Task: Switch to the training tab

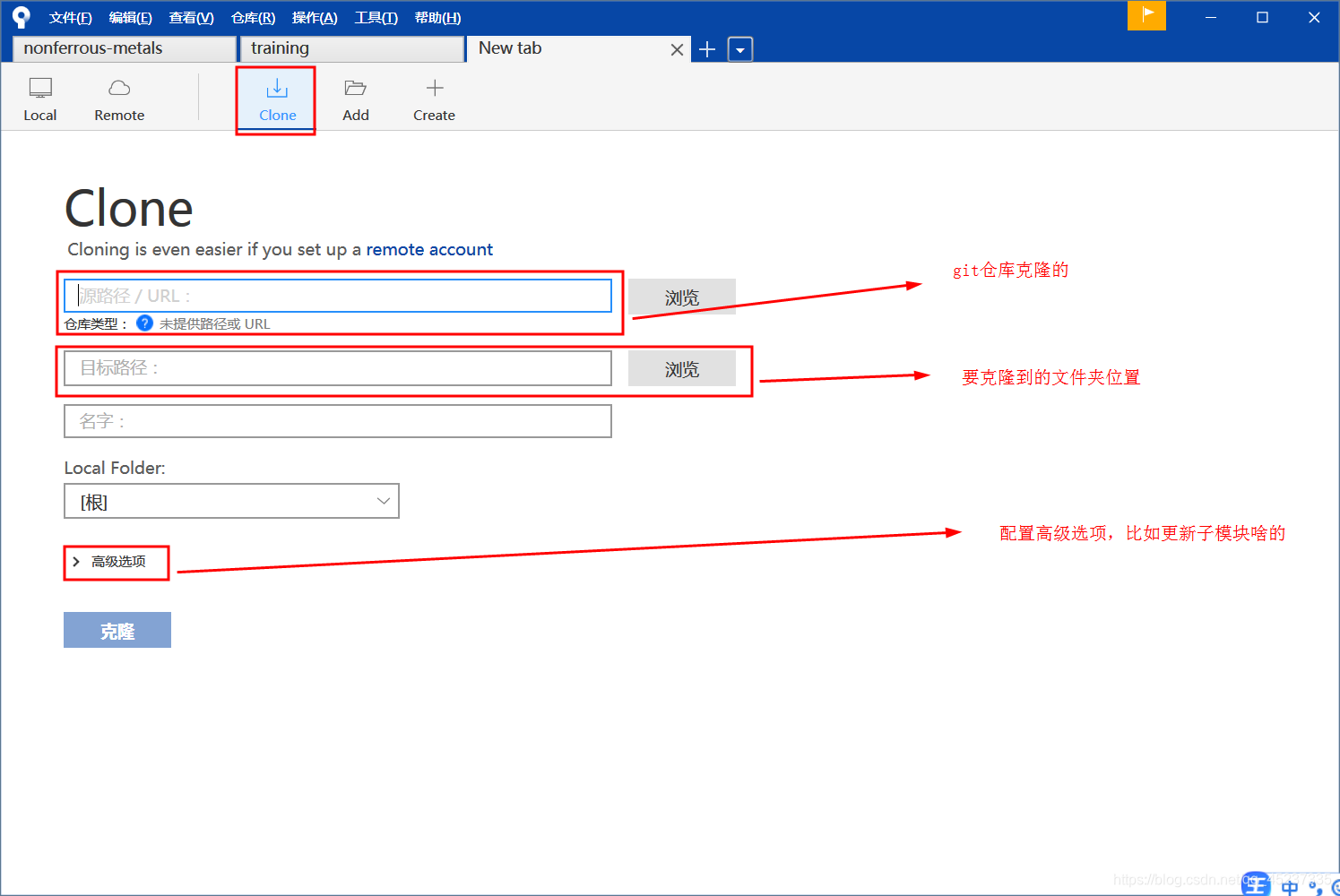Action: coord(352,48)
